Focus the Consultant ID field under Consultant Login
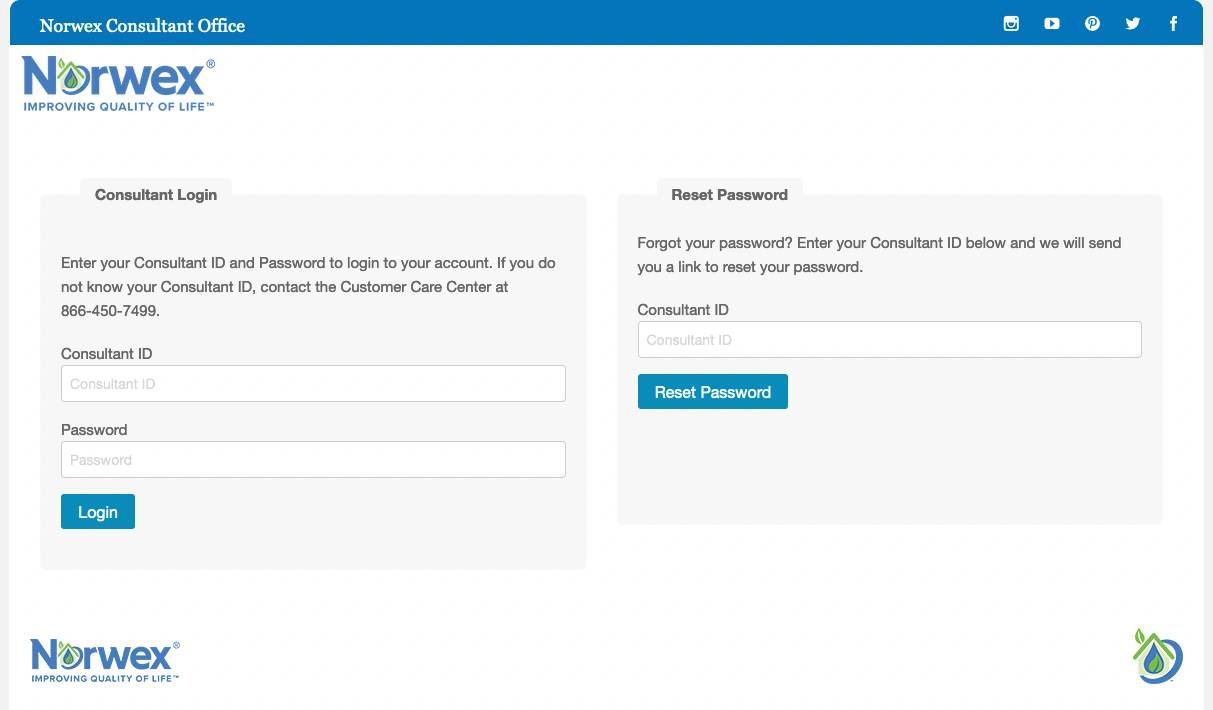 313,384
